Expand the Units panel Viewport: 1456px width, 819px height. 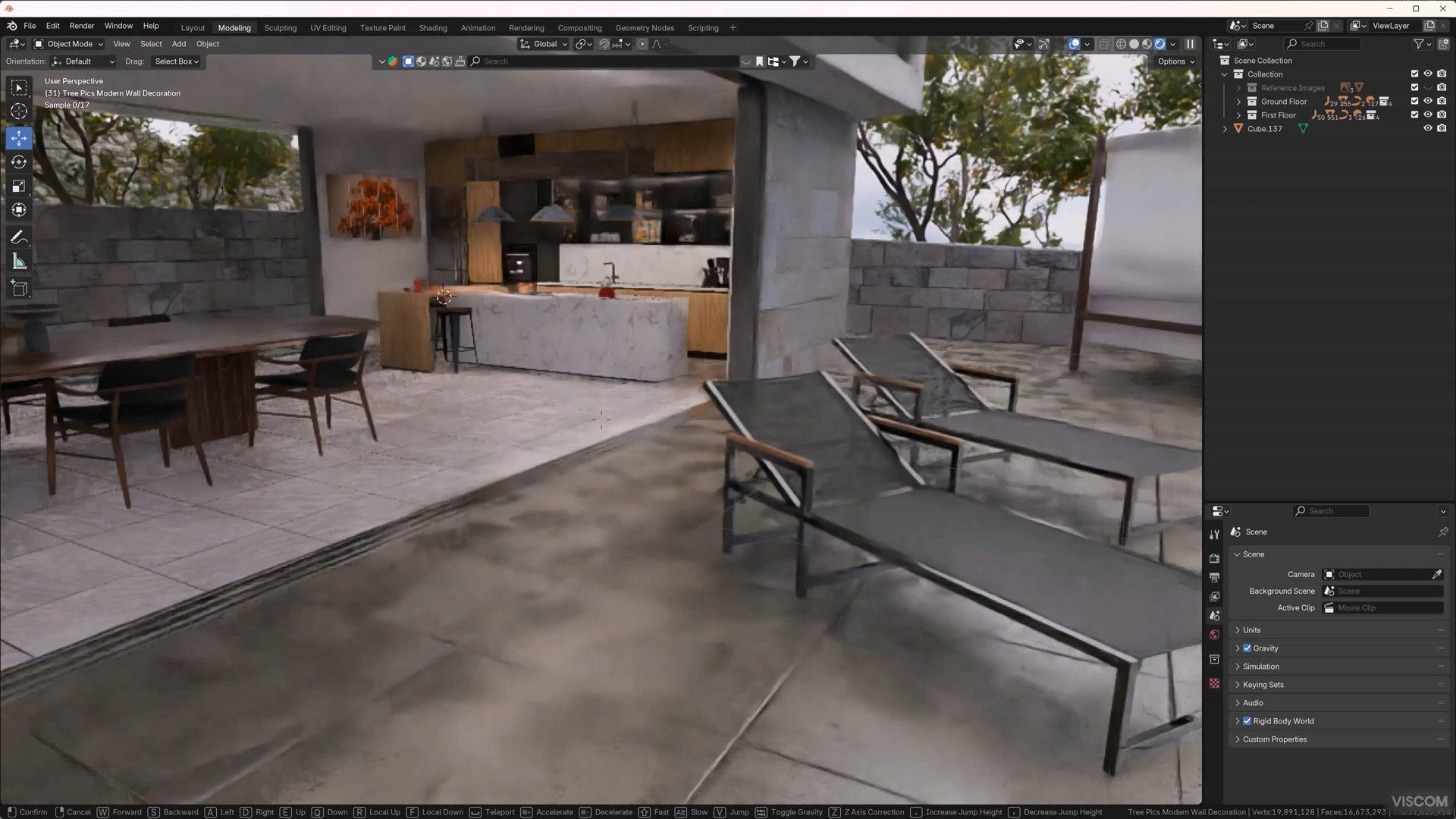(1251, 630)
